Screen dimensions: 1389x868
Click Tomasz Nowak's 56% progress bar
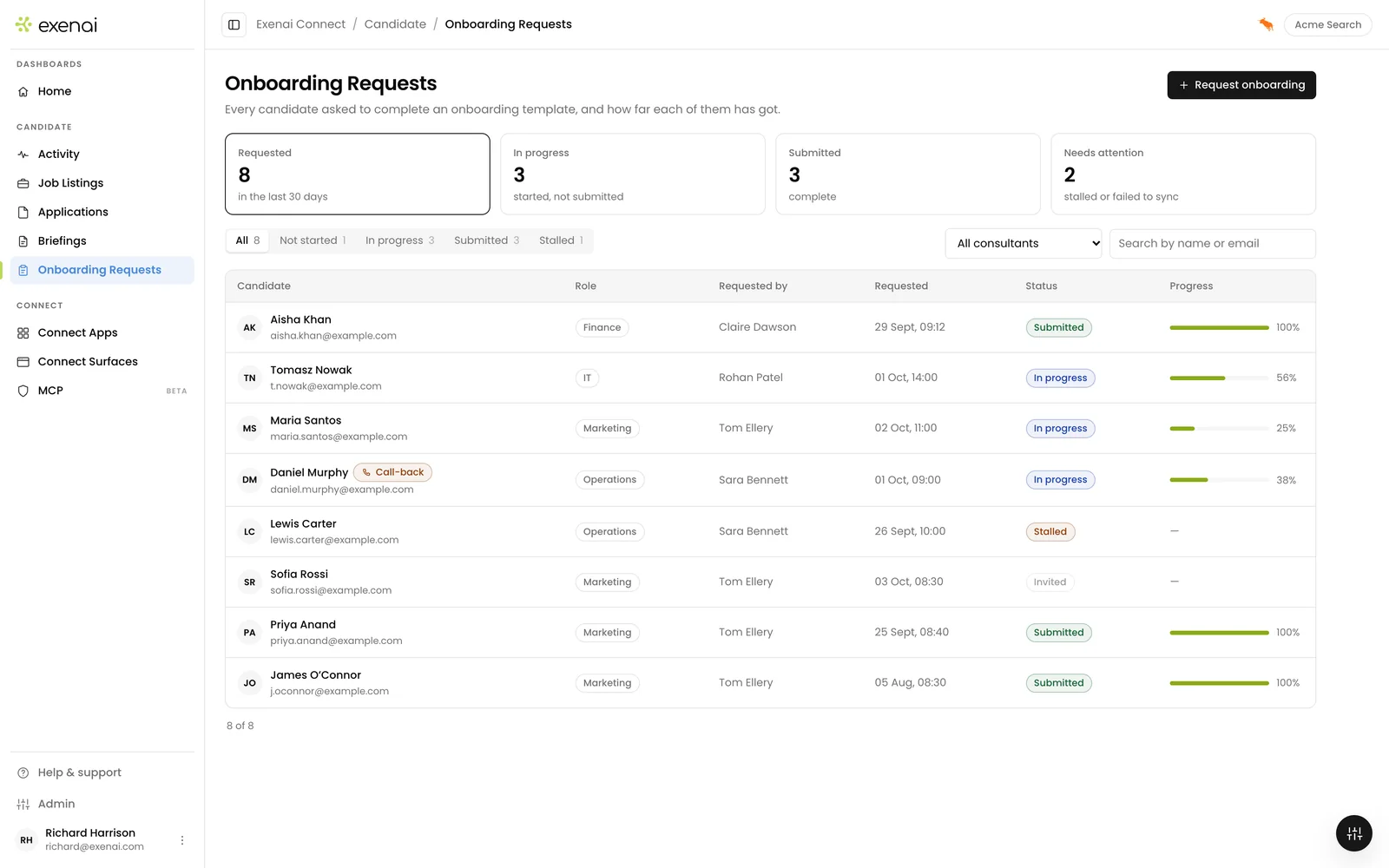pyautogui.click(x=1219, y=378)
